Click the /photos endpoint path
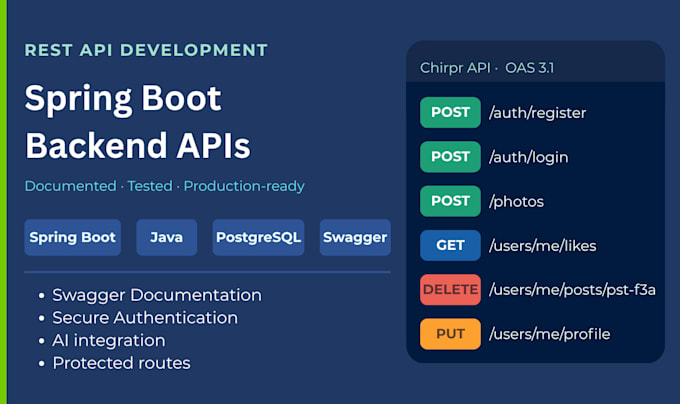This screenshot has width=680, height=404. [516, 202]
